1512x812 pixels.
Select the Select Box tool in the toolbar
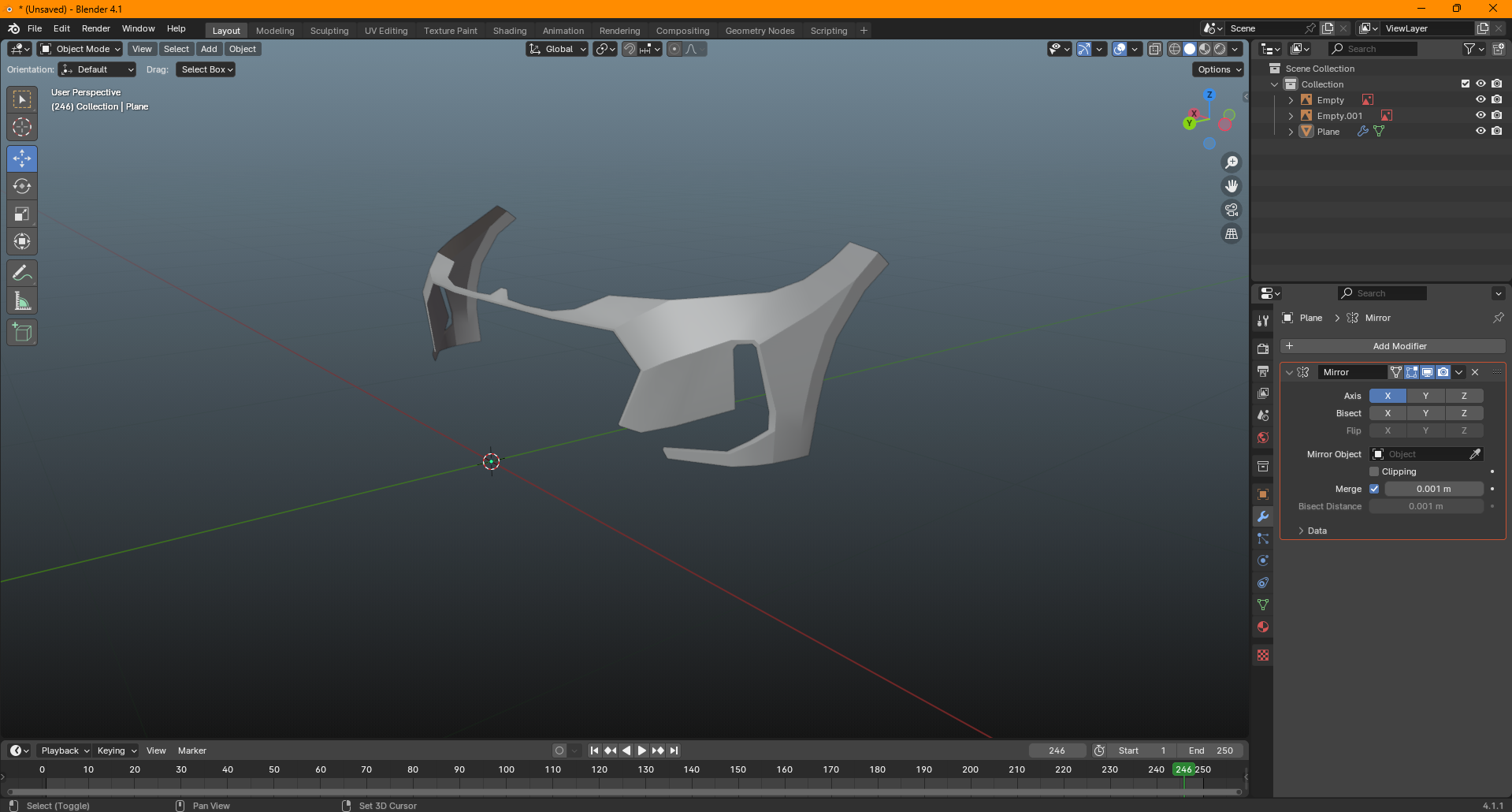pos(22,99)
